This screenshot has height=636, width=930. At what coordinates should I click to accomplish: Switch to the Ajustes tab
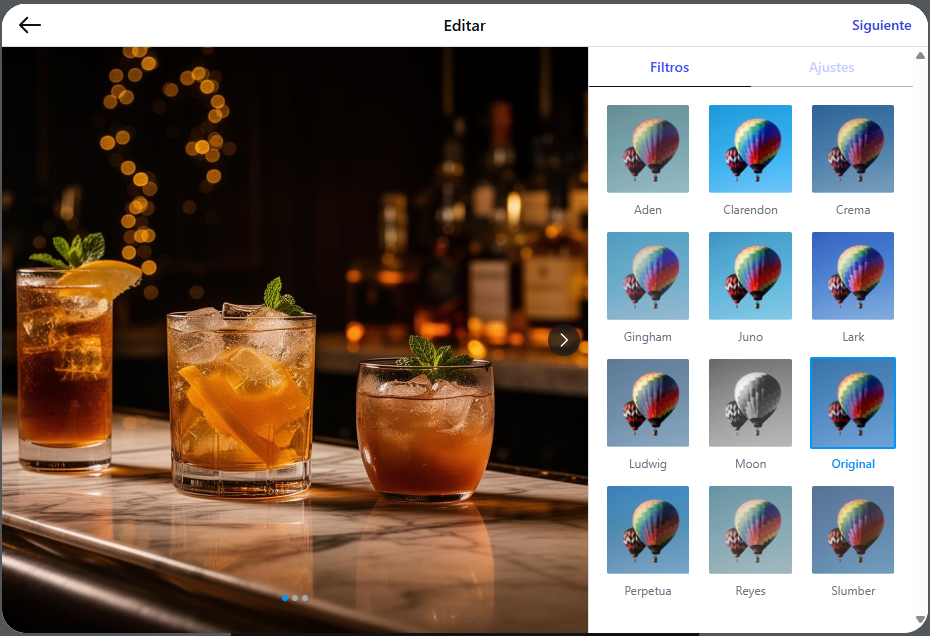click(830, 67)
